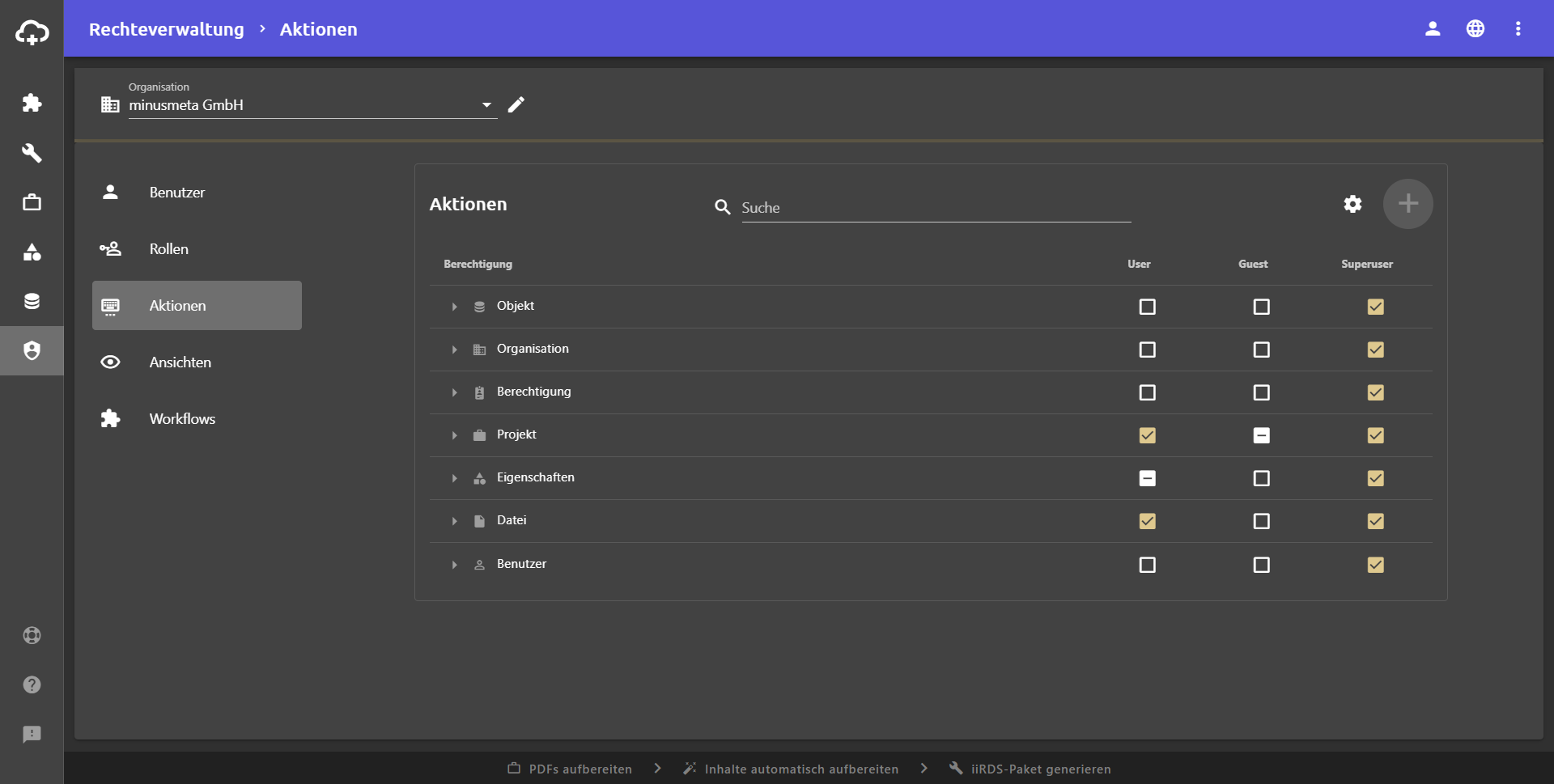
Task: Click the plus add action button
Action: point(1408,204)
